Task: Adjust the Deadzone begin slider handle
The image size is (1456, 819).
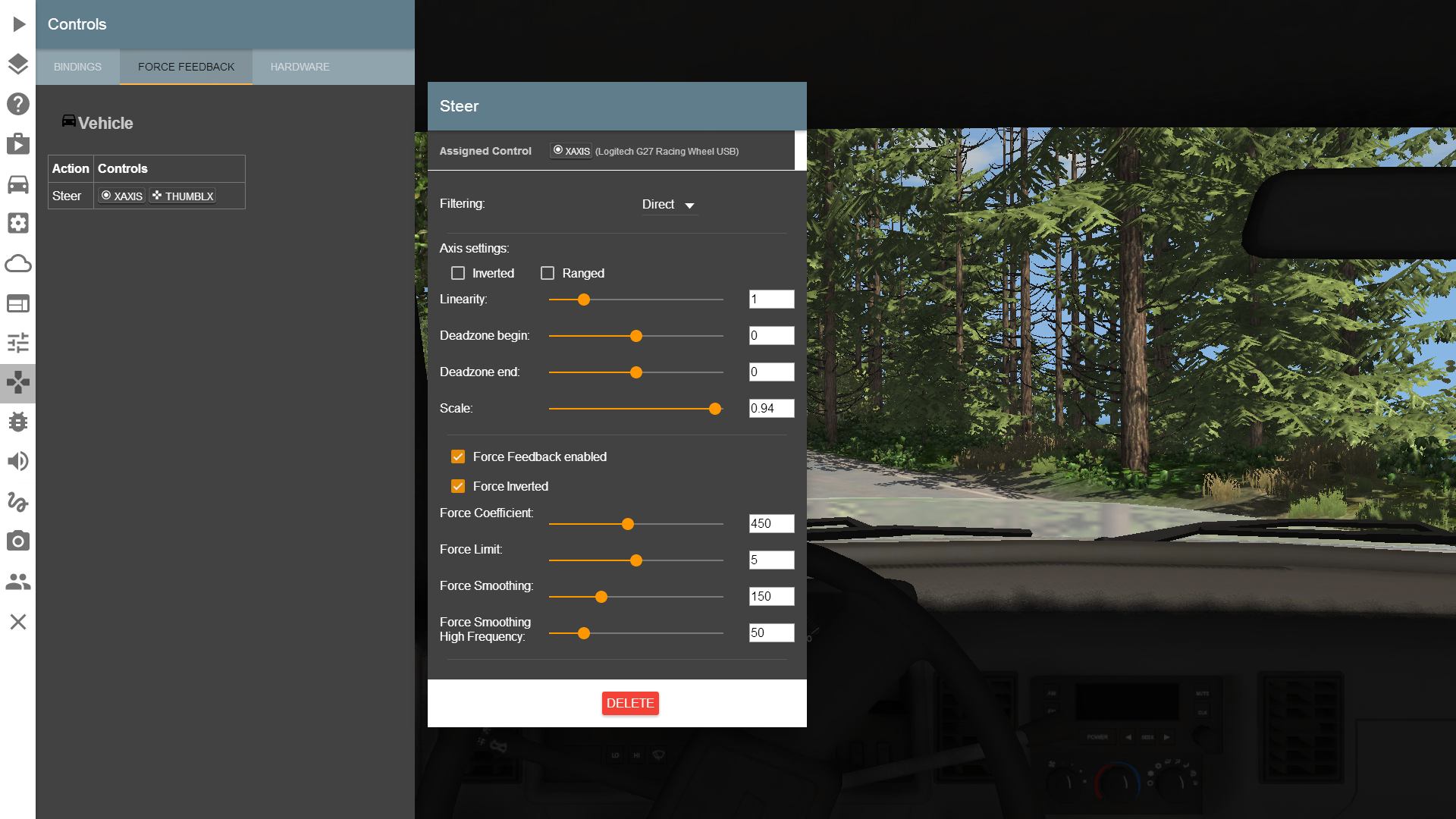Action: coord(636,336)
